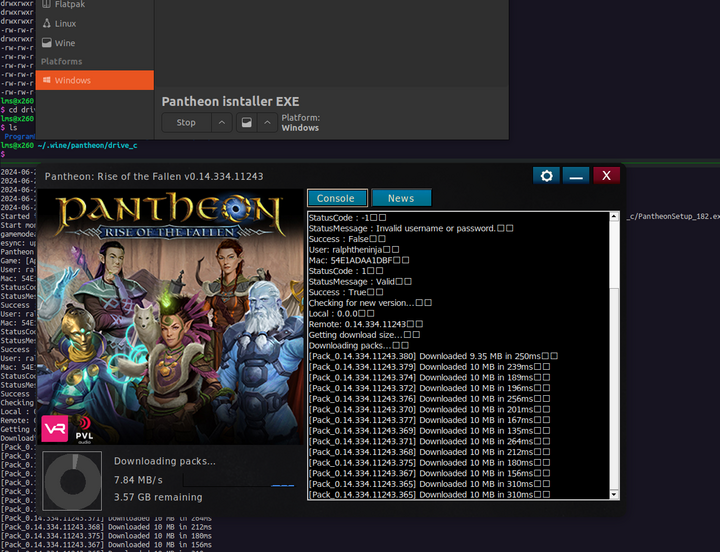Click console scrollbar down arrow

614,494
